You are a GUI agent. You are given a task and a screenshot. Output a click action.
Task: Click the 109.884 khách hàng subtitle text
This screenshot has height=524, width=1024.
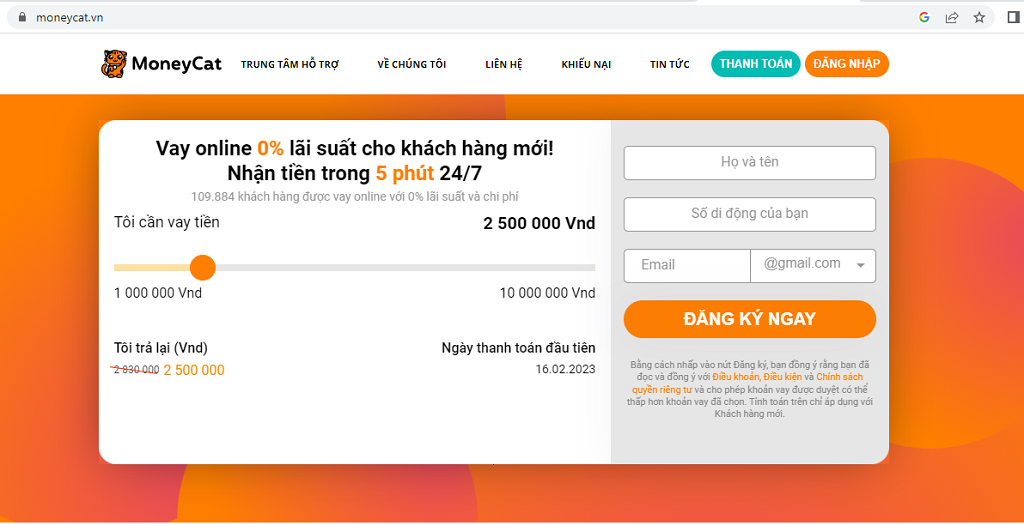tap(355, 196)
